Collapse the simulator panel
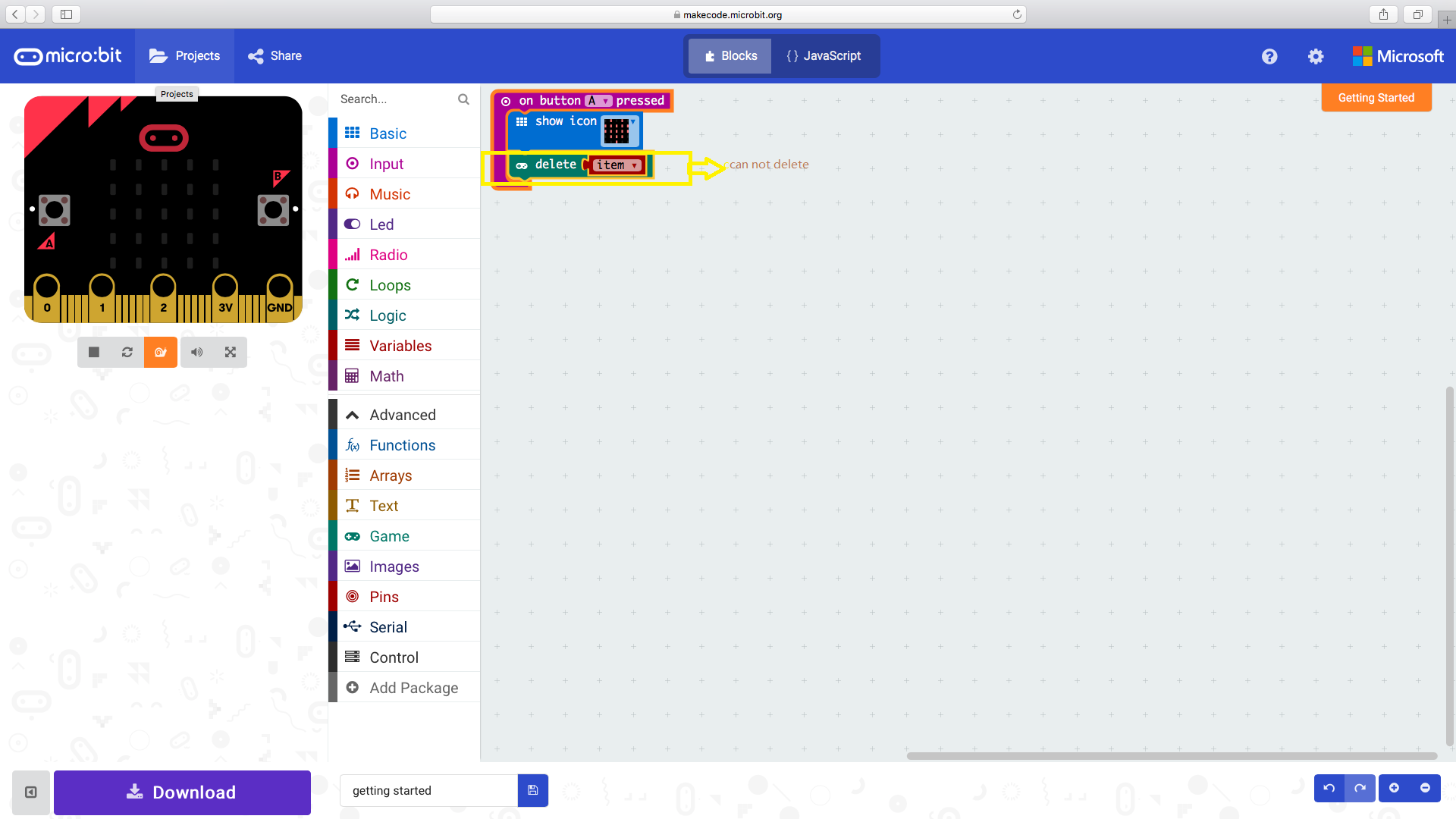This screenshot has height=819, width=1456. coord(31,792)
